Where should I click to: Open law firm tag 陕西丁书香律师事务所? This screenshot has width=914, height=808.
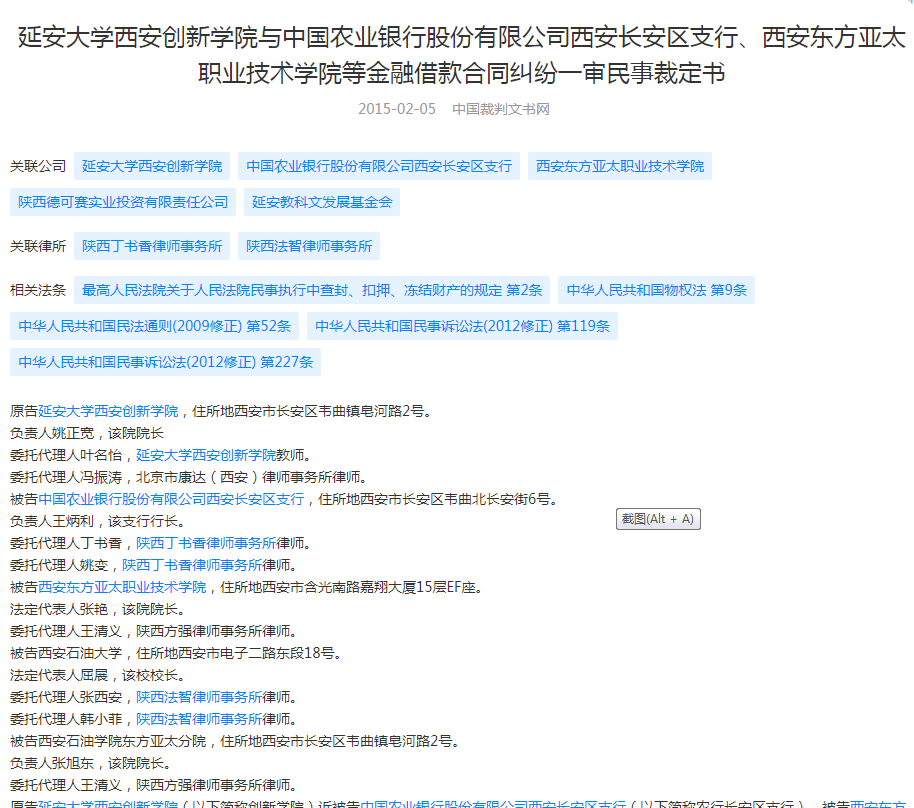[x=152, y=246]
